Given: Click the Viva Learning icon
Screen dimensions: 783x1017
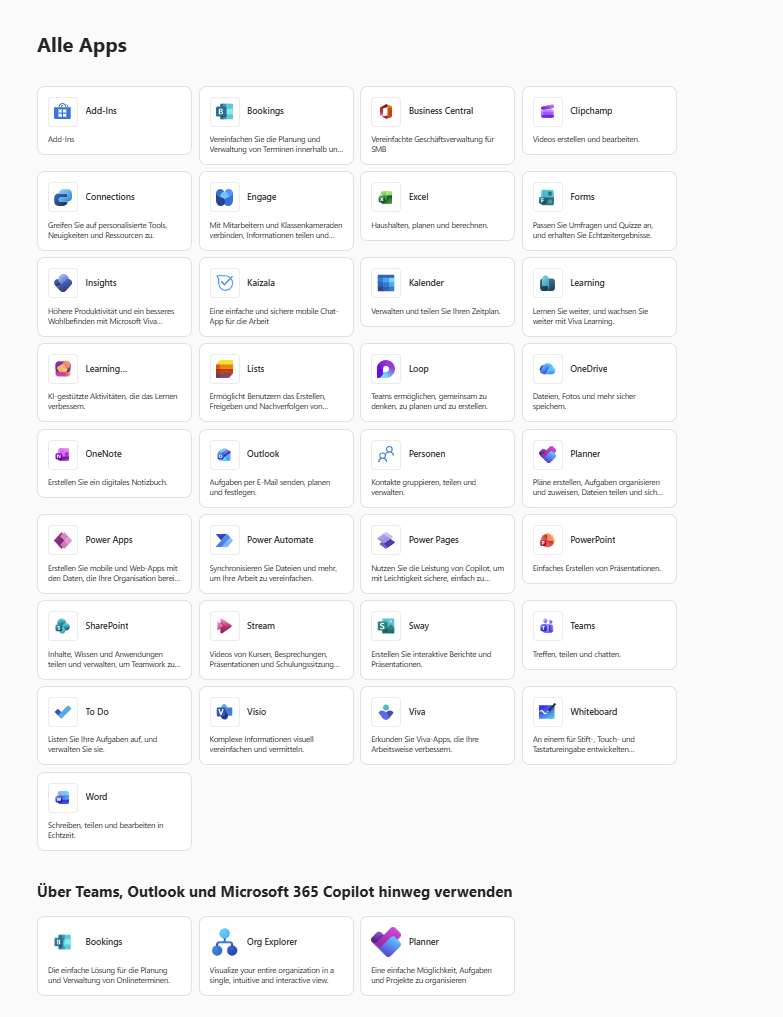Looking at the screenshot, I should click(548, 283).
